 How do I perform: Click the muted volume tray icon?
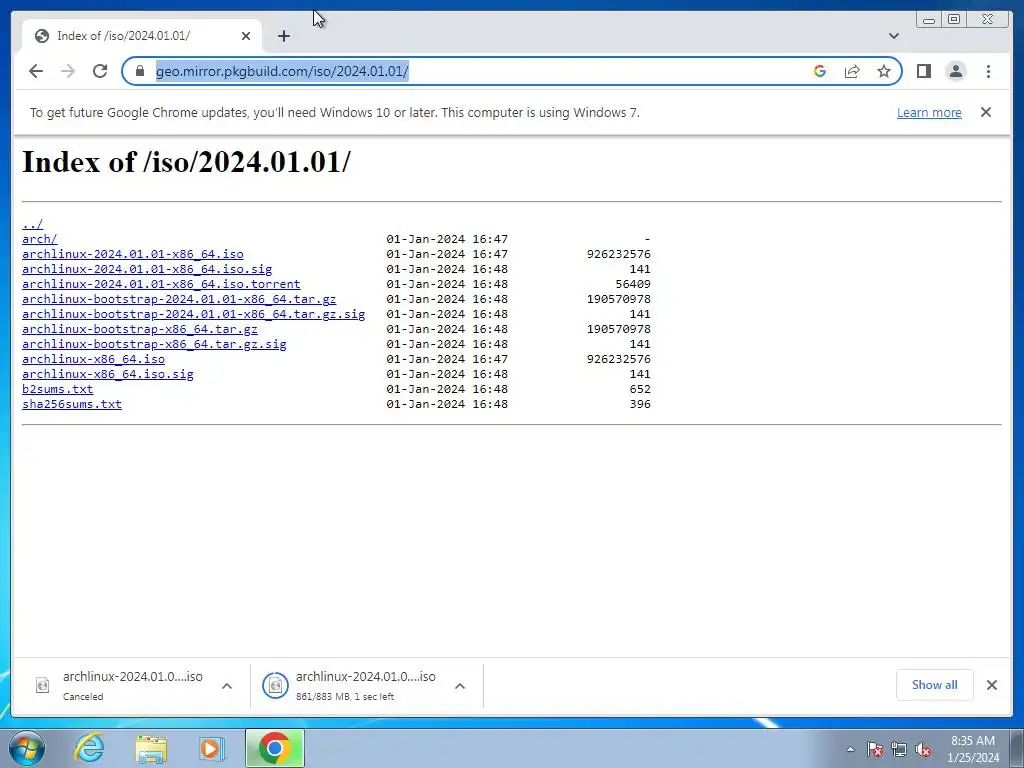tap(923, 749)
